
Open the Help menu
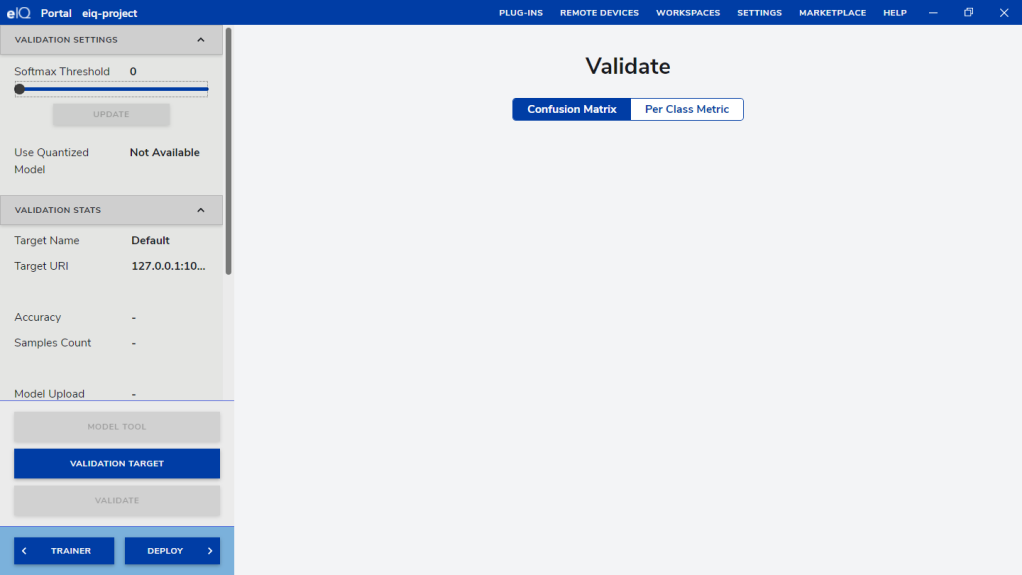(x=894, y=13)
